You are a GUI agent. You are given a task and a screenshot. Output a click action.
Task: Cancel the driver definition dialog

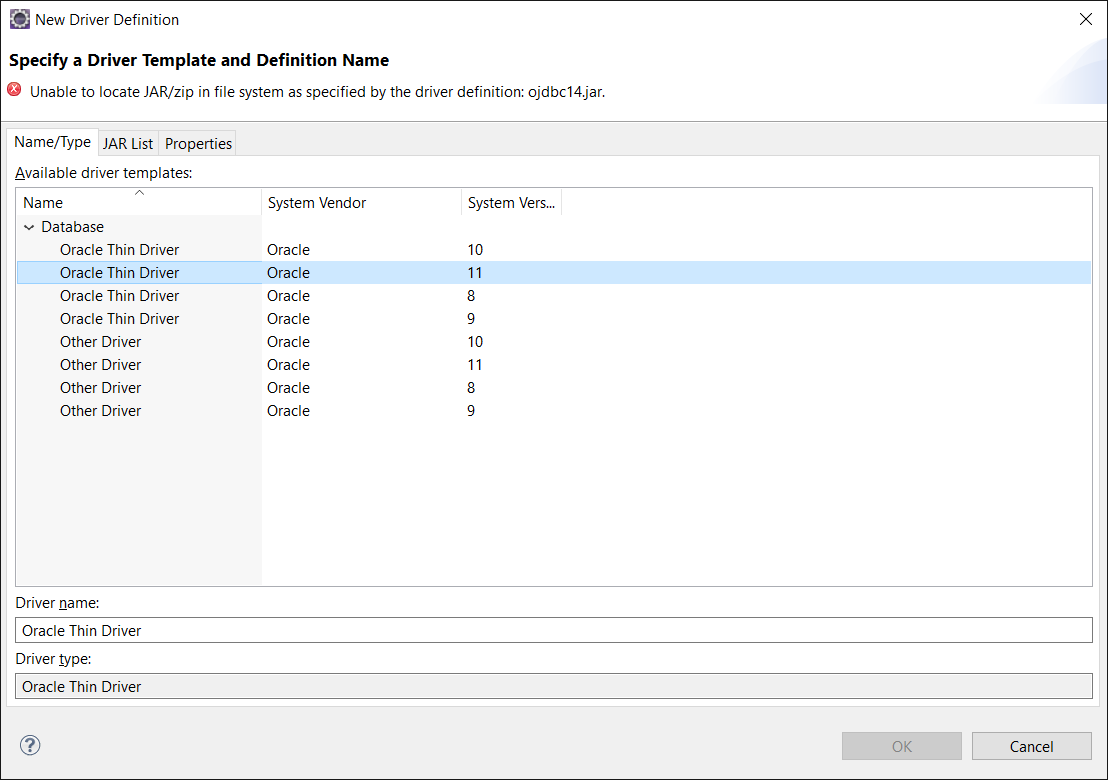[1032, 746]
